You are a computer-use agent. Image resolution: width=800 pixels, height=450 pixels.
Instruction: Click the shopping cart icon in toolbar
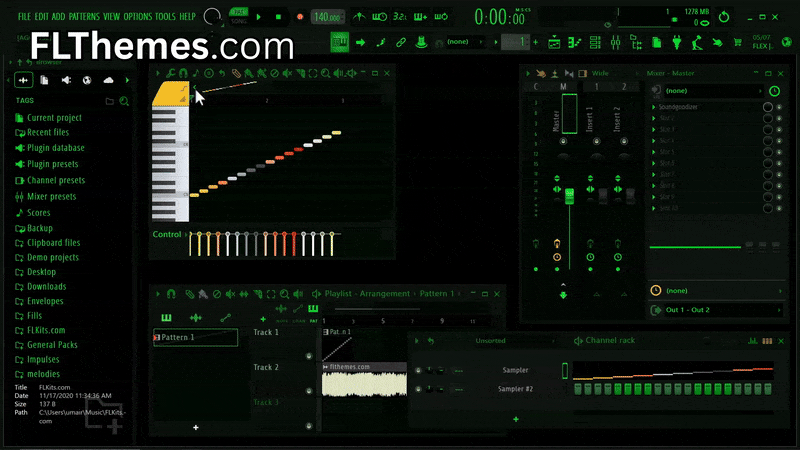click(x=738, y=43)
